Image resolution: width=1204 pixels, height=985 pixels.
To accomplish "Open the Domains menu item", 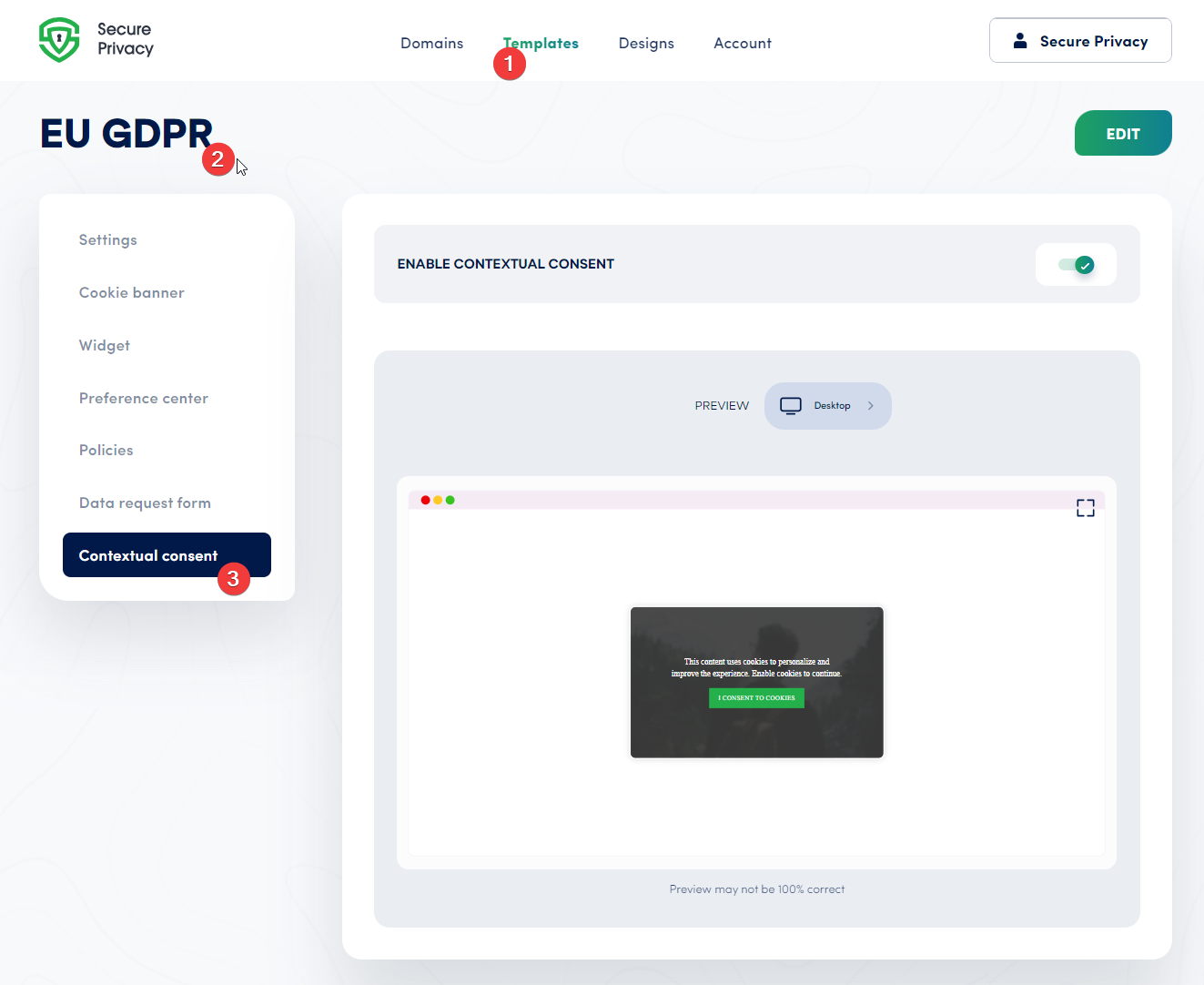I will [x=431, y=43].
